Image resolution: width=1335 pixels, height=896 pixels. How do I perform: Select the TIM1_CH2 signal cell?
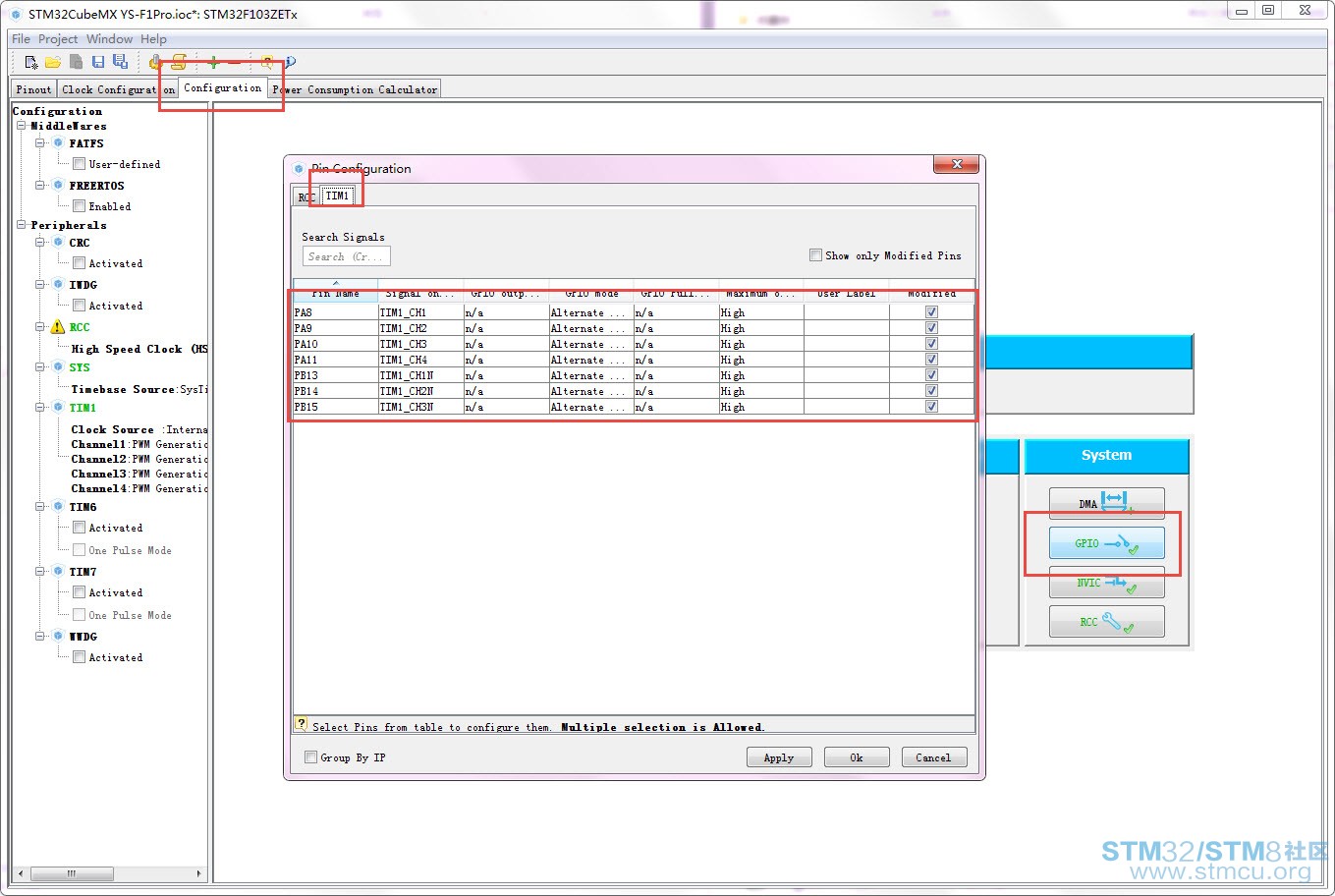[x=420, y=328]
